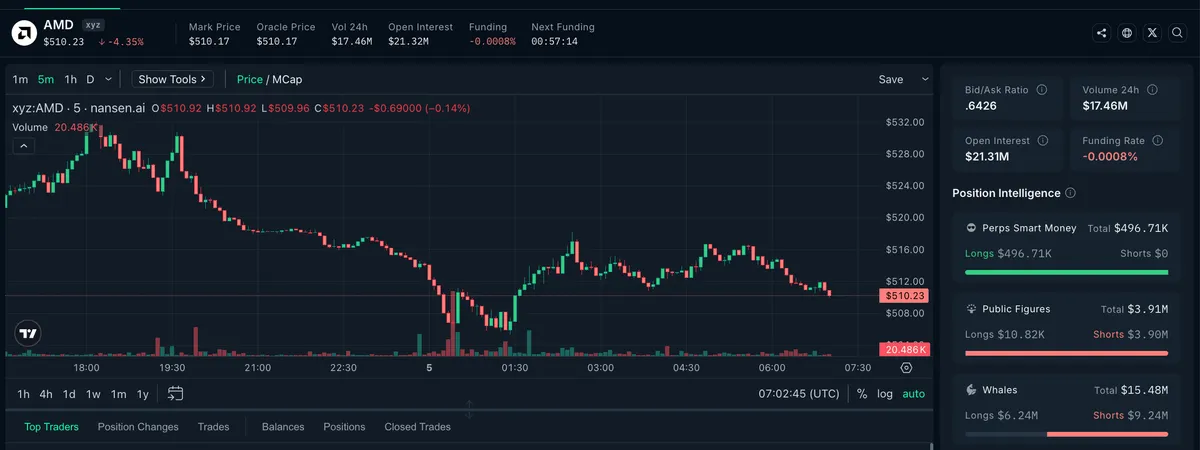The width and height of the screenshot is (1200, 450).
Task: Click the panel resize handle above tabs
Action: click(x=469, y=410)
